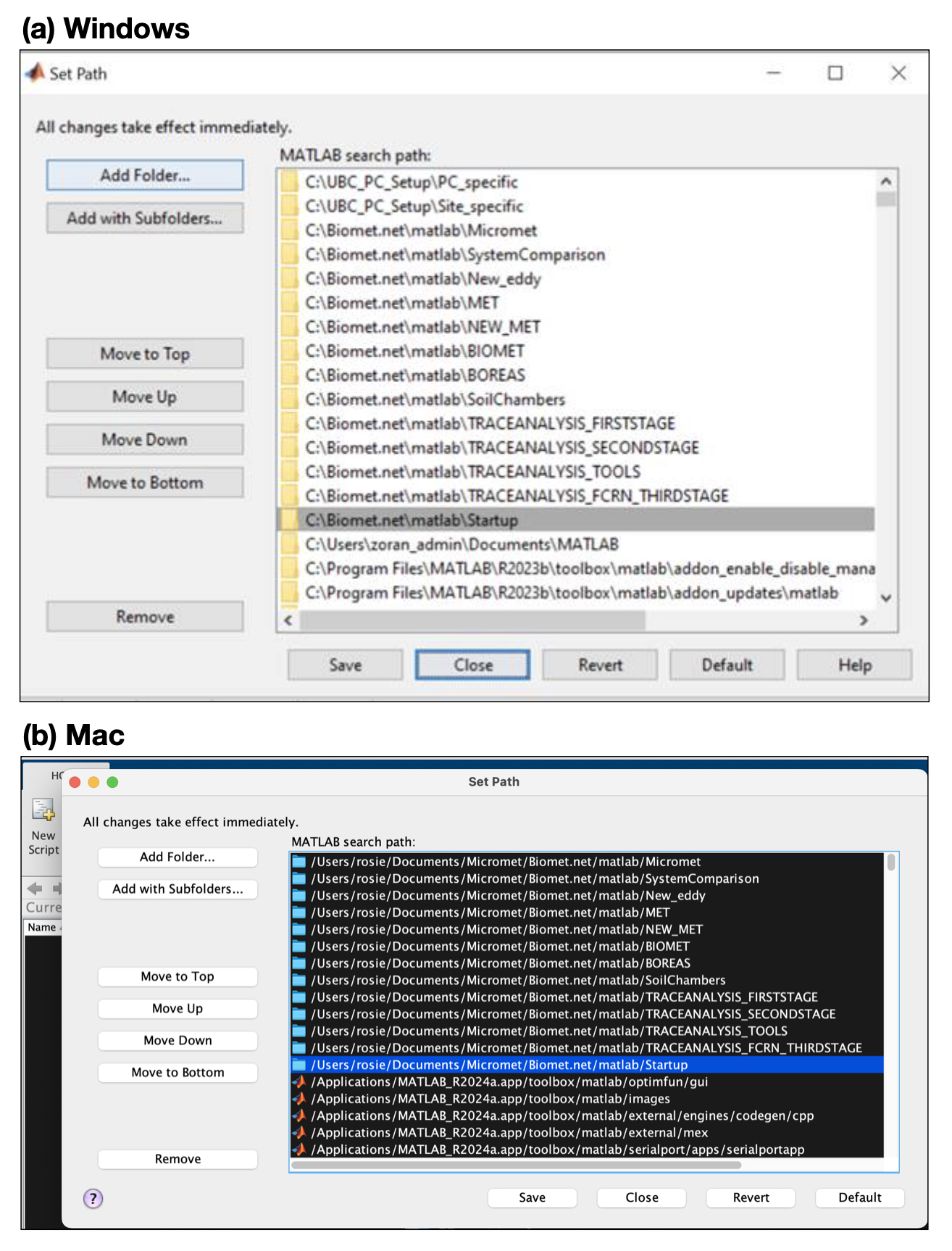Open Help in Windows Set Path dialog
952x1251 pixels.
855,665
